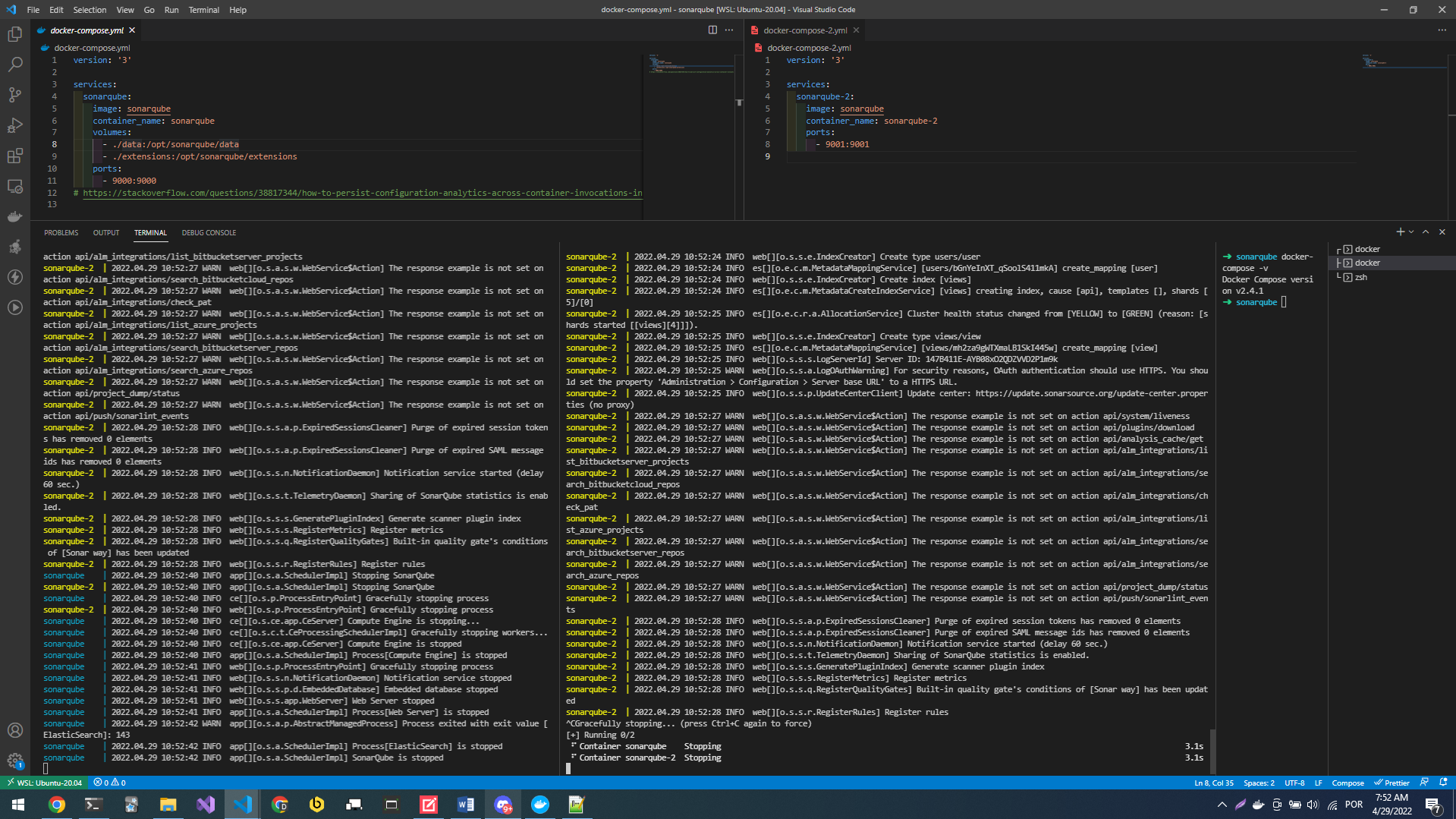The height and width of the screenshot is (819, 1456).
Task: Open the stackoverflow.com link on line 12
Action: (362, 193)
